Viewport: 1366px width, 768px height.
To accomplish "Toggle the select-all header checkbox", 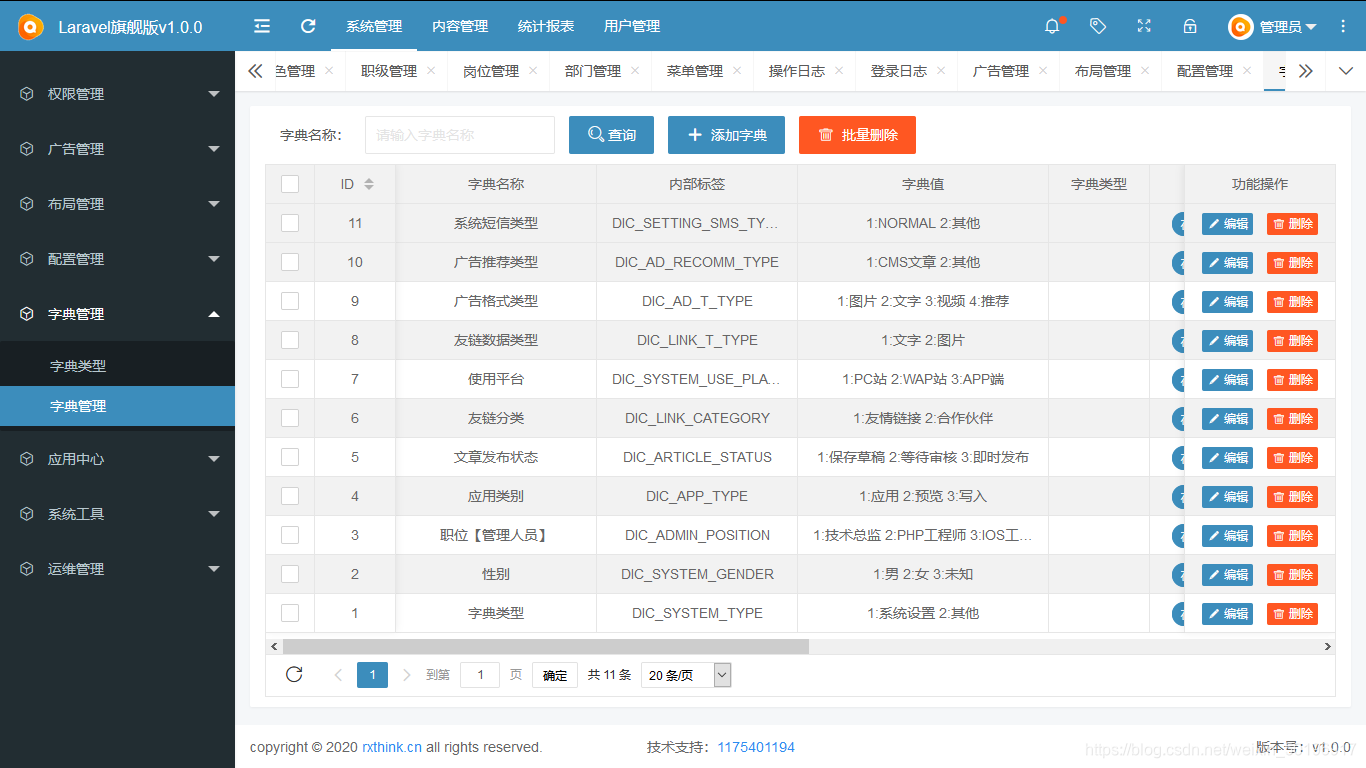I will click(290, 184).
